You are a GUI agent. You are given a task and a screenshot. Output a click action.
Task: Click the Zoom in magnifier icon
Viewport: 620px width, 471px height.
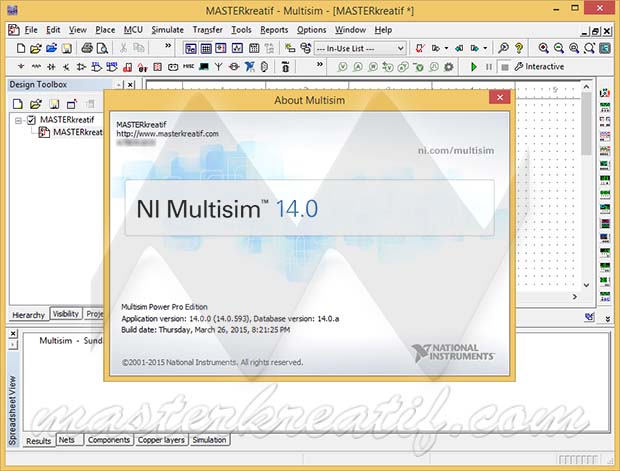click(x=544, y=48)
